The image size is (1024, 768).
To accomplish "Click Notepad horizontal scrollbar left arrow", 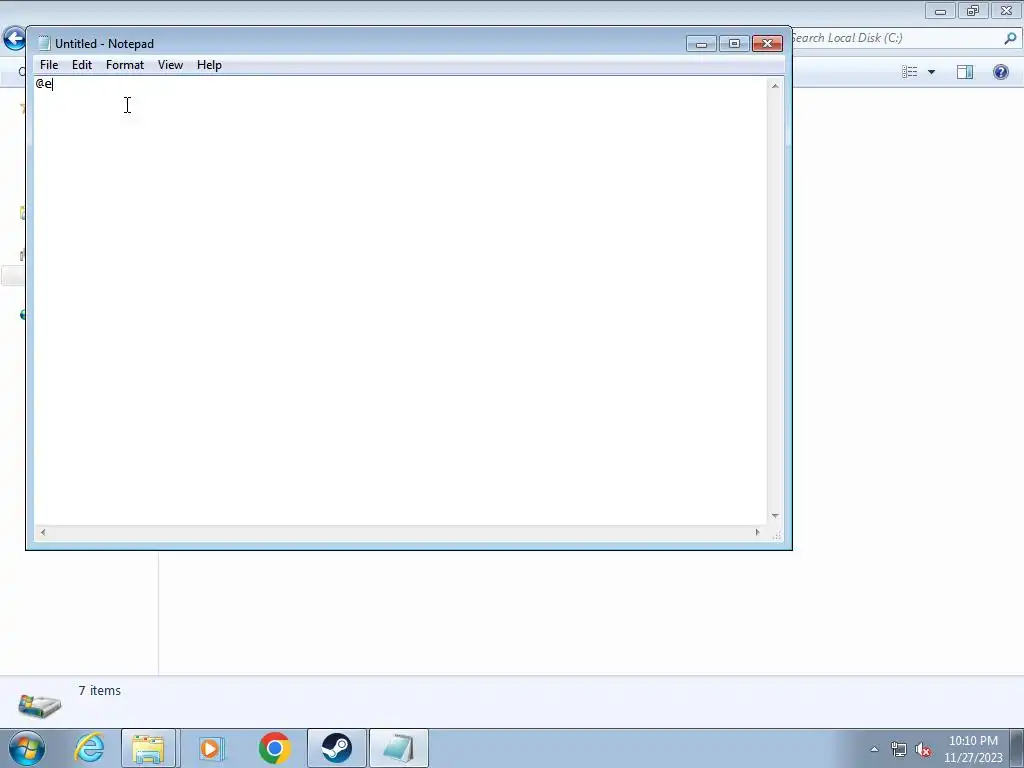I will (x=43, y=532).
